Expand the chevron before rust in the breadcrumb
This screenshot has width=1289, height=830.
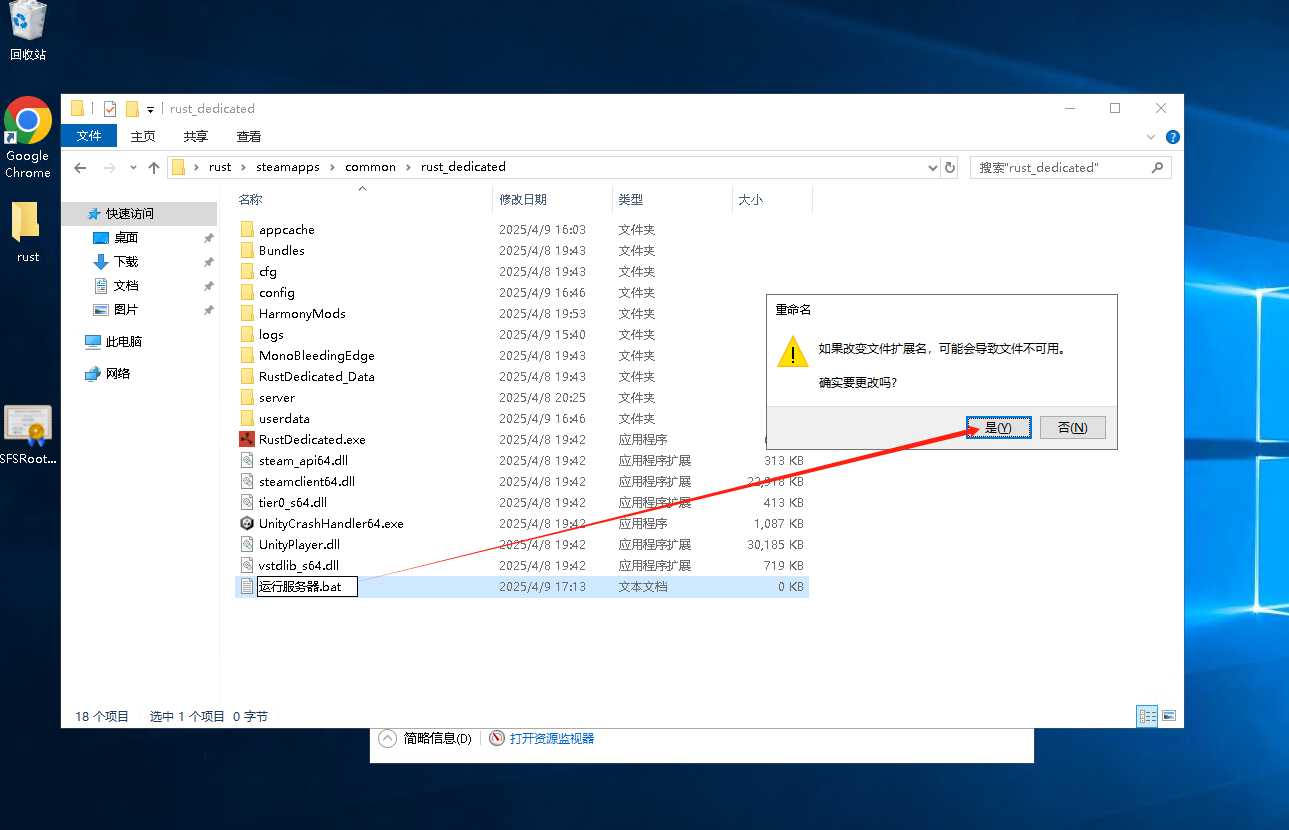point(197,167)
